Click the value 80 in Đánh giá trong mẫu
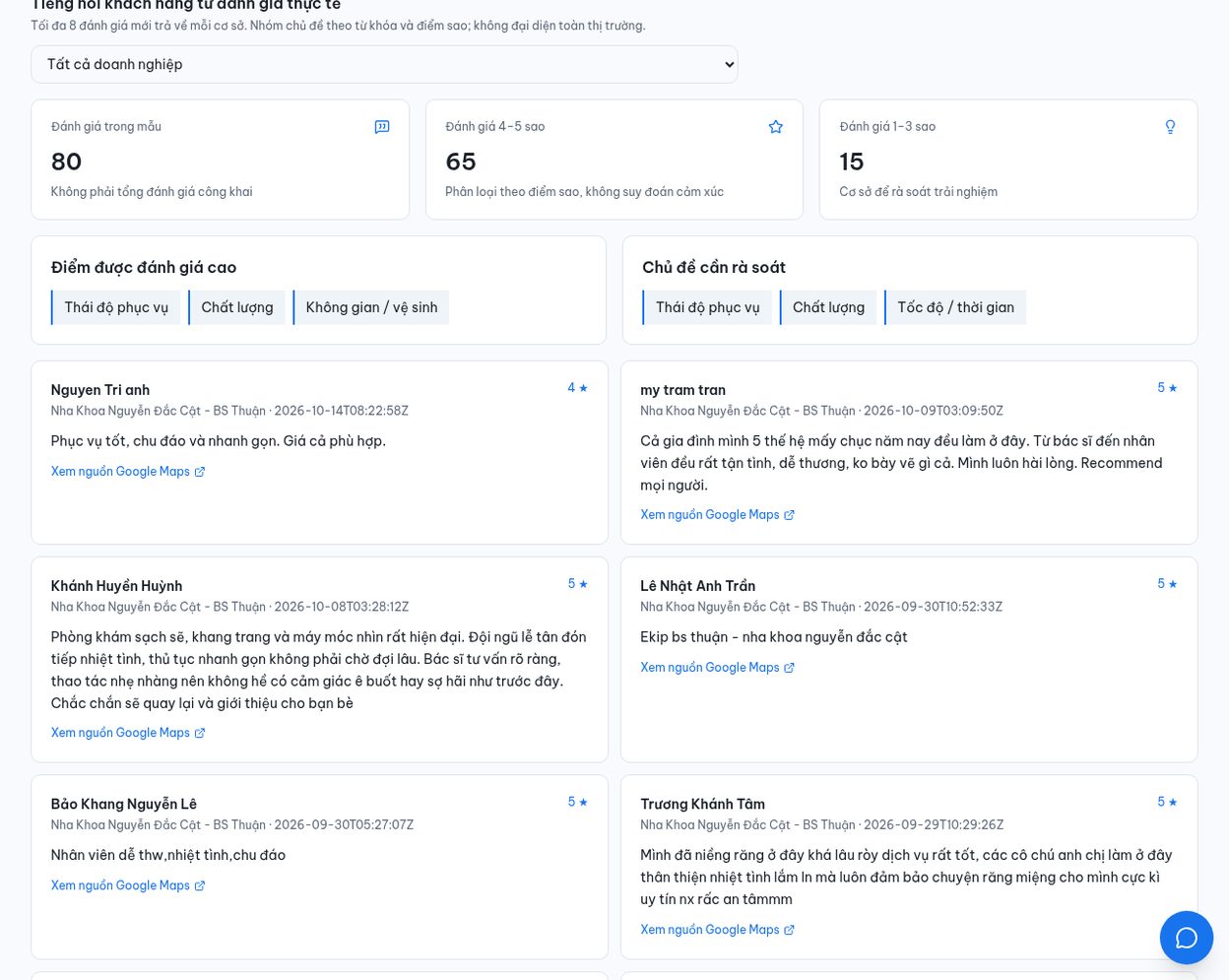This screenshot has height=980, width=1229. [x=66, y=162]
